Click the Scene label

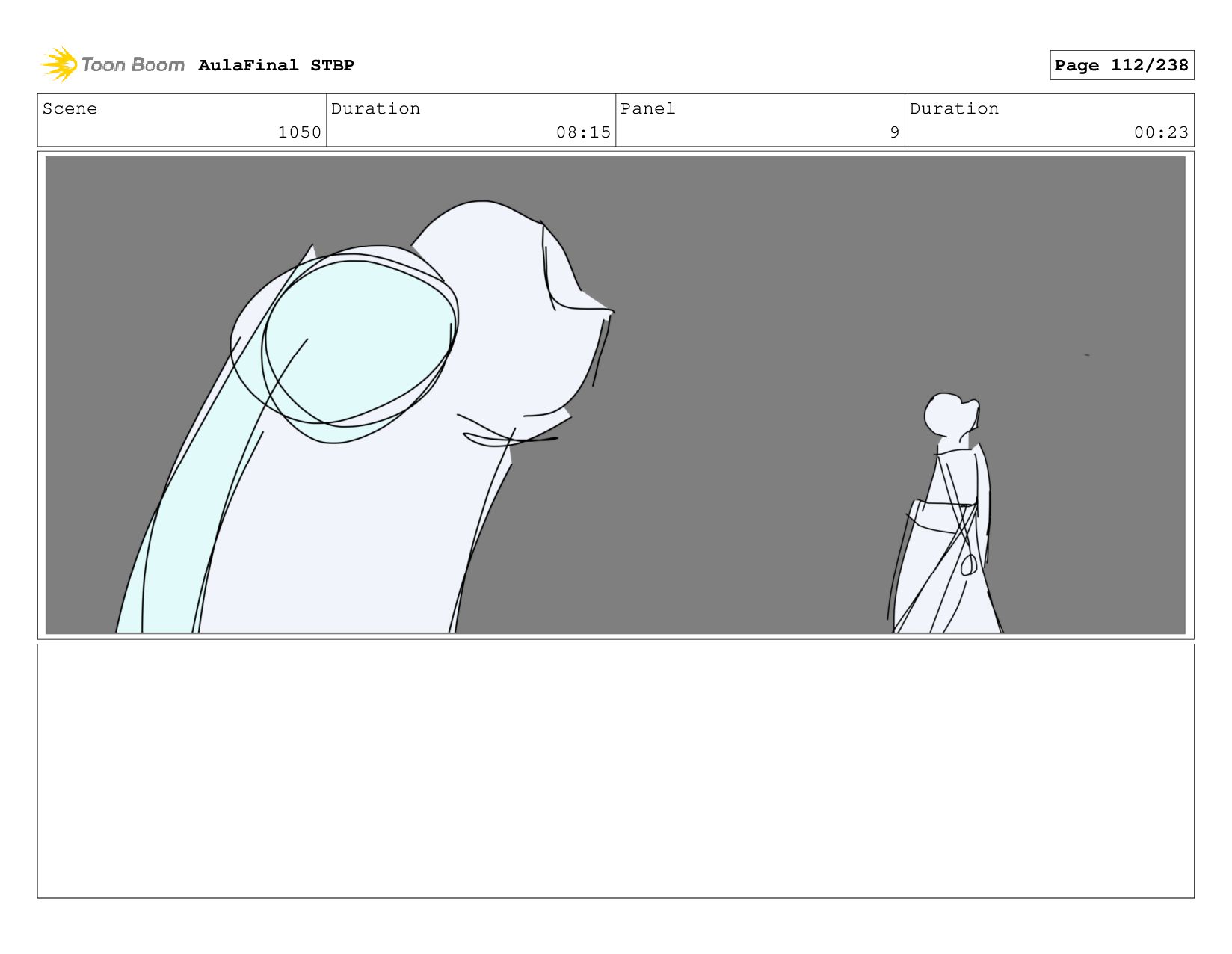(x=70, y=108)
